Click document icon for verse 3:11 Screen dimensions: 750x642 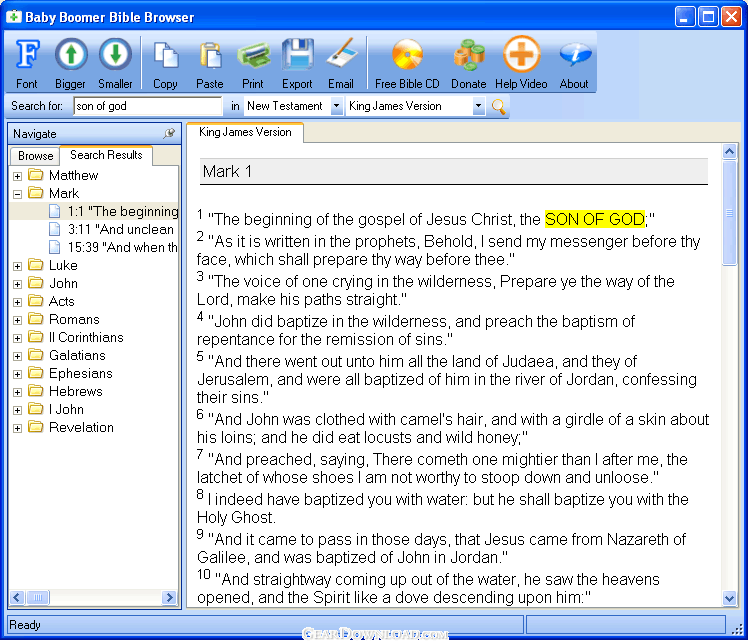[55, 229]
